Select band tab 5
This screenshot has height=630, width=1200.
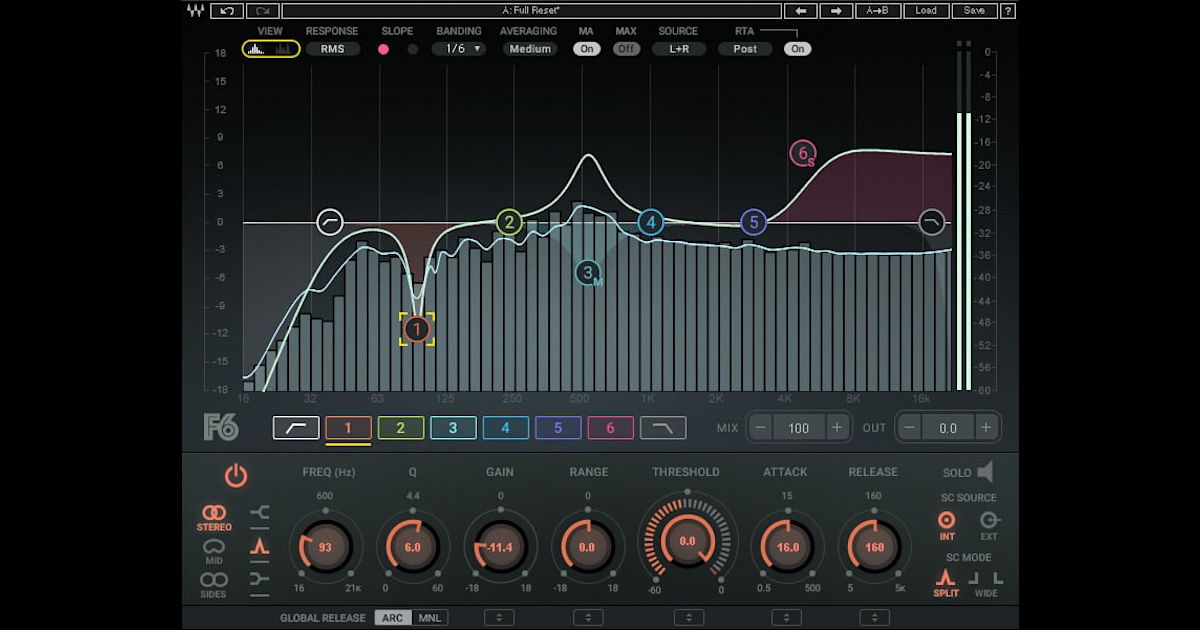click(558, 428)
